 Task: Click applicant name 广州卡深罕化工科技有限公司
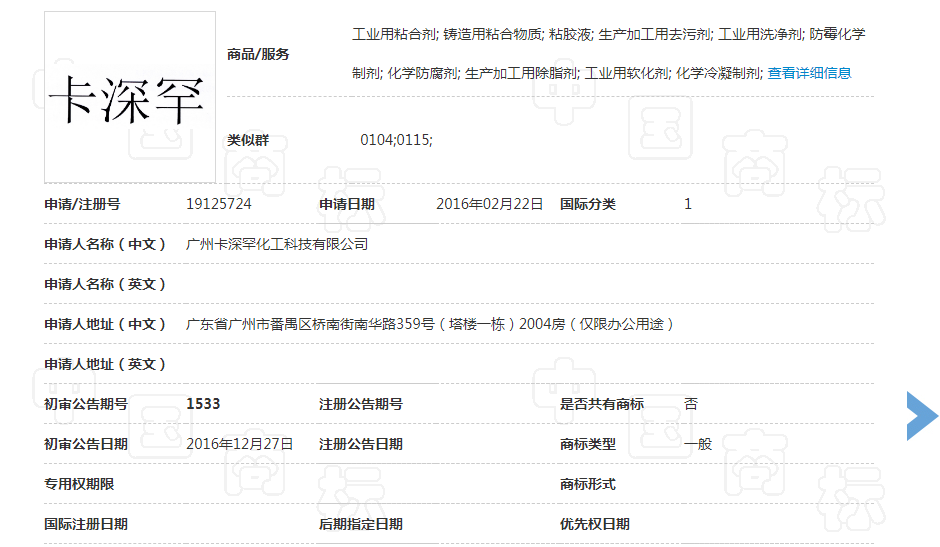(277, 244)
